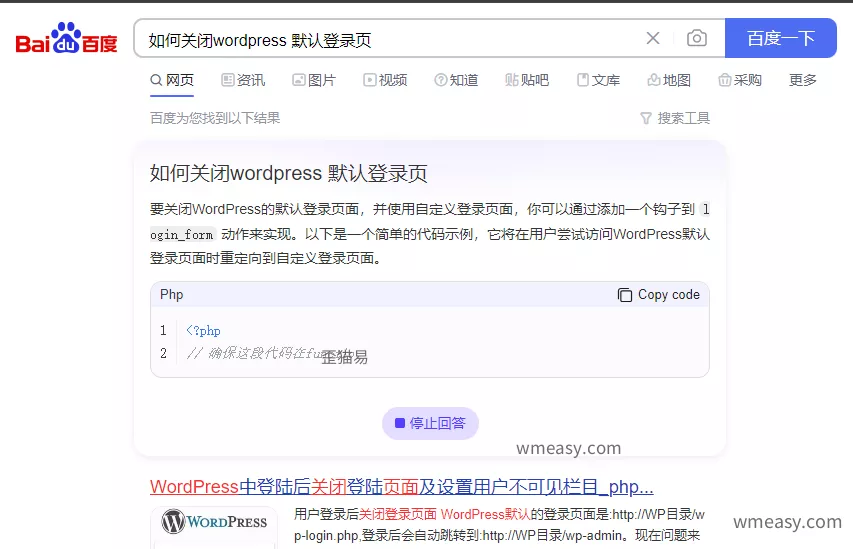Click the AI answer title text
The image size is (853, 549).
coord(288,174)
